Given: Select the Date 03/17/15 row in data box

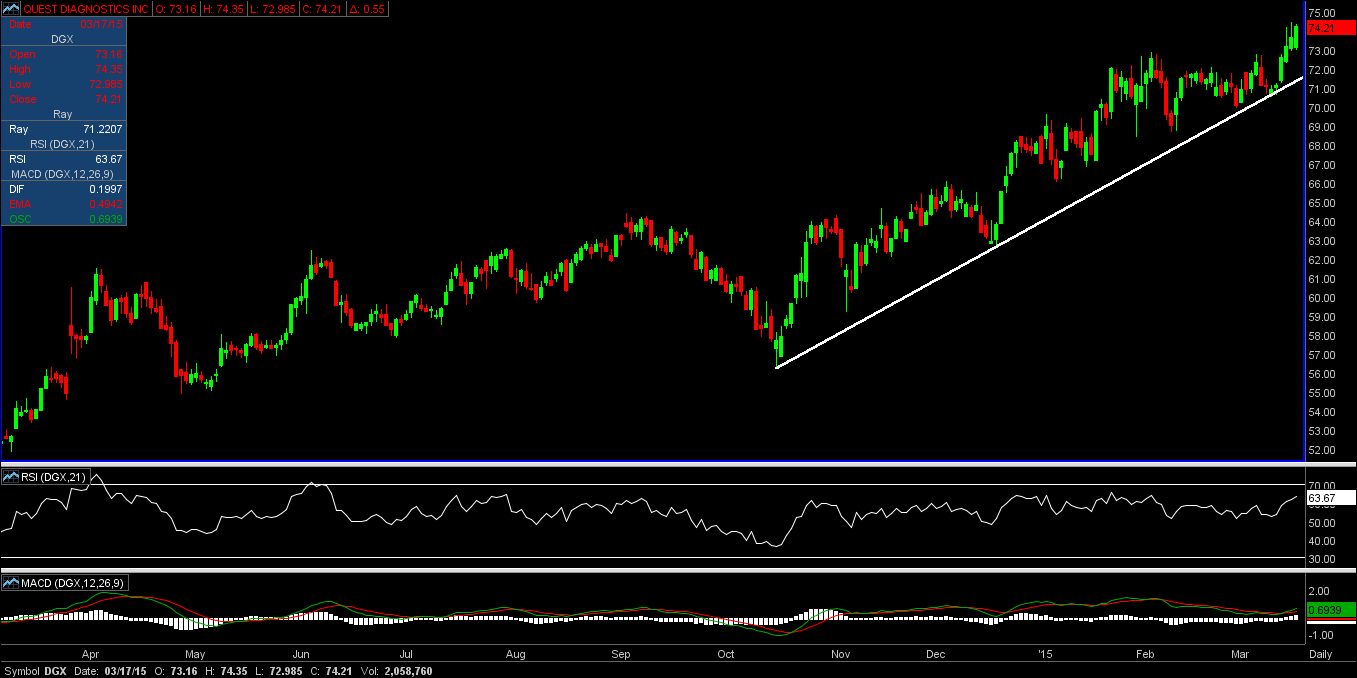Looking at the screenshot, I should pyautogui.click(x=64, y=23).
